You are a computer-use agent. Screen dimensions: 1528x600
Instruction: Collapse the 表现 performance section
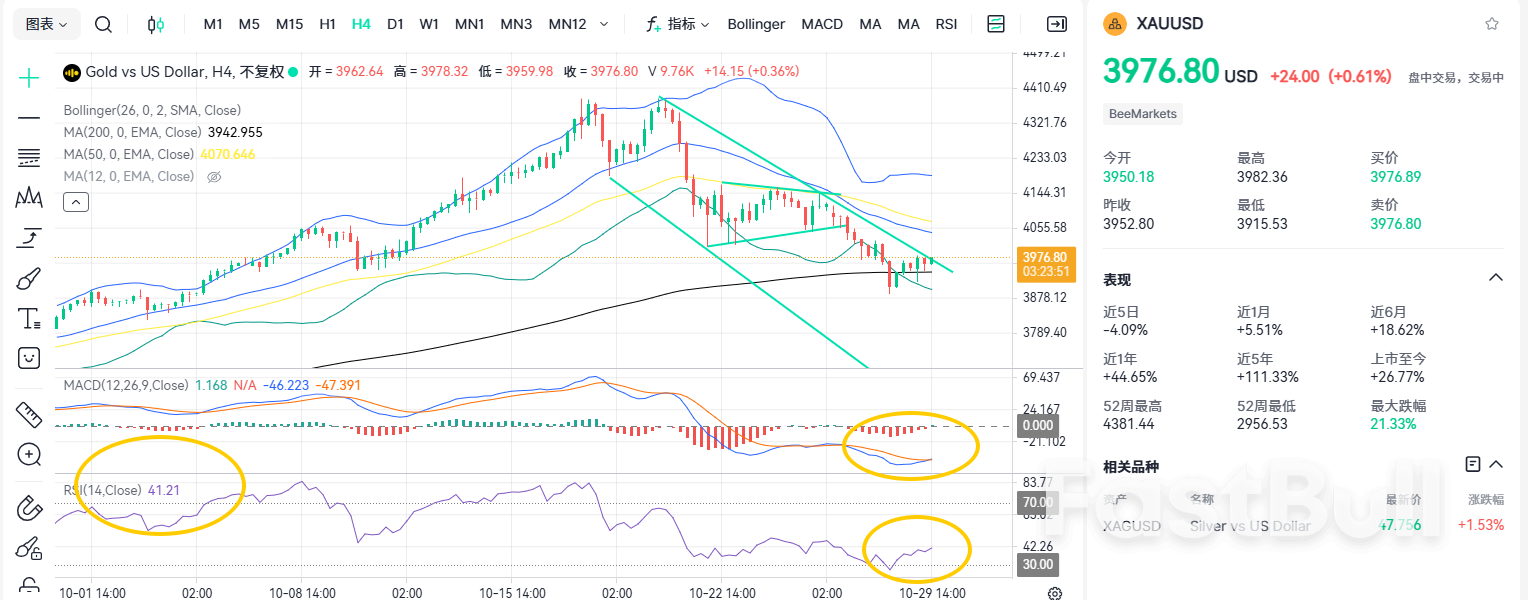point(1496,278)
